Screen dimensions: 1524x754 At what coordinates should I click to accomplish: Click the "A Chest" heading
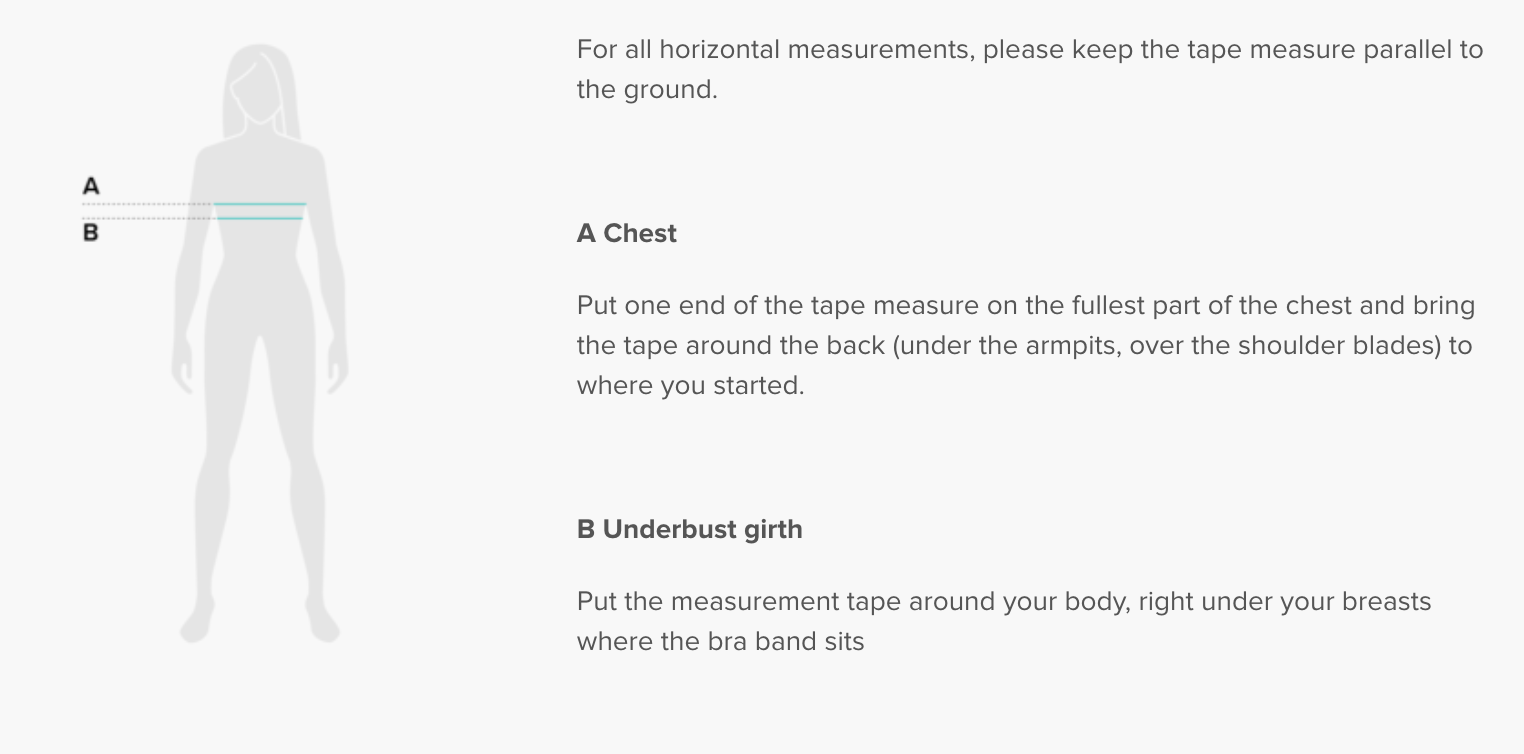(627, 233)
